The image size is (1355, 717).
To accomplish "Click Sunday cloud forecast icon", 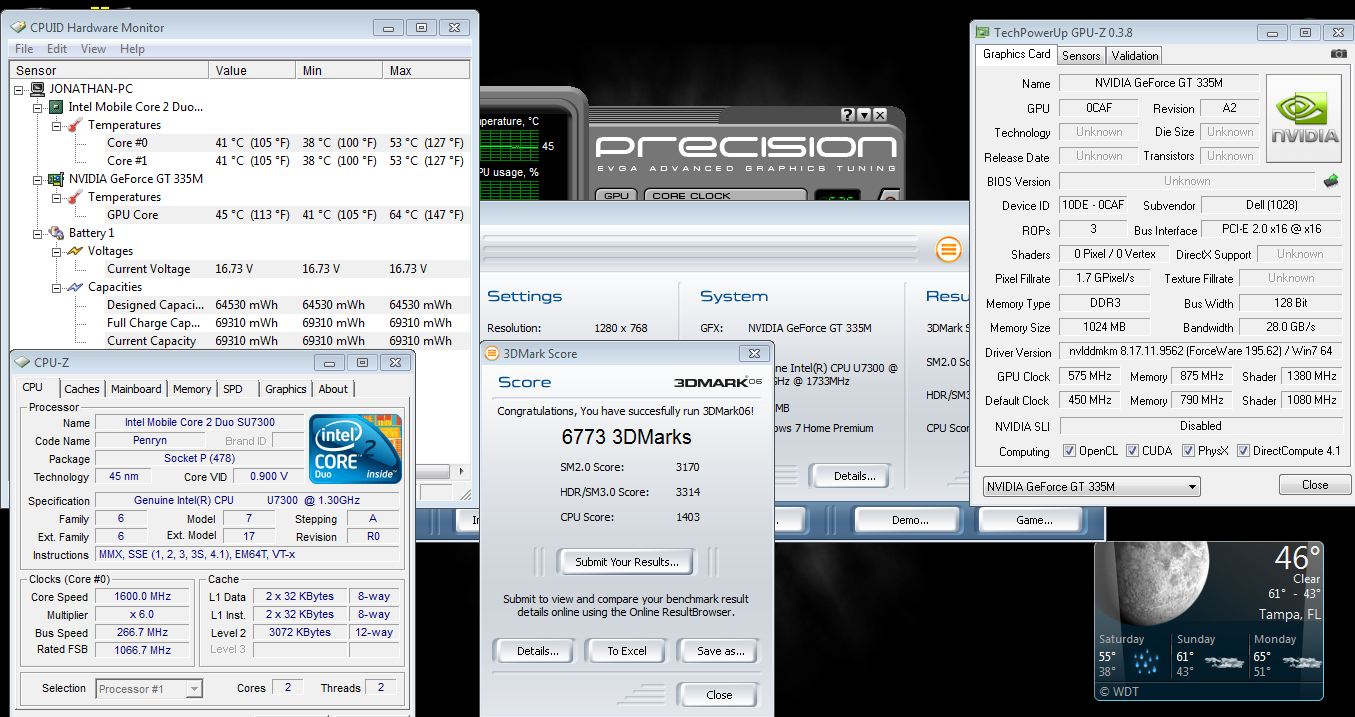I will pyautogui.click(x=1226, y=662).
